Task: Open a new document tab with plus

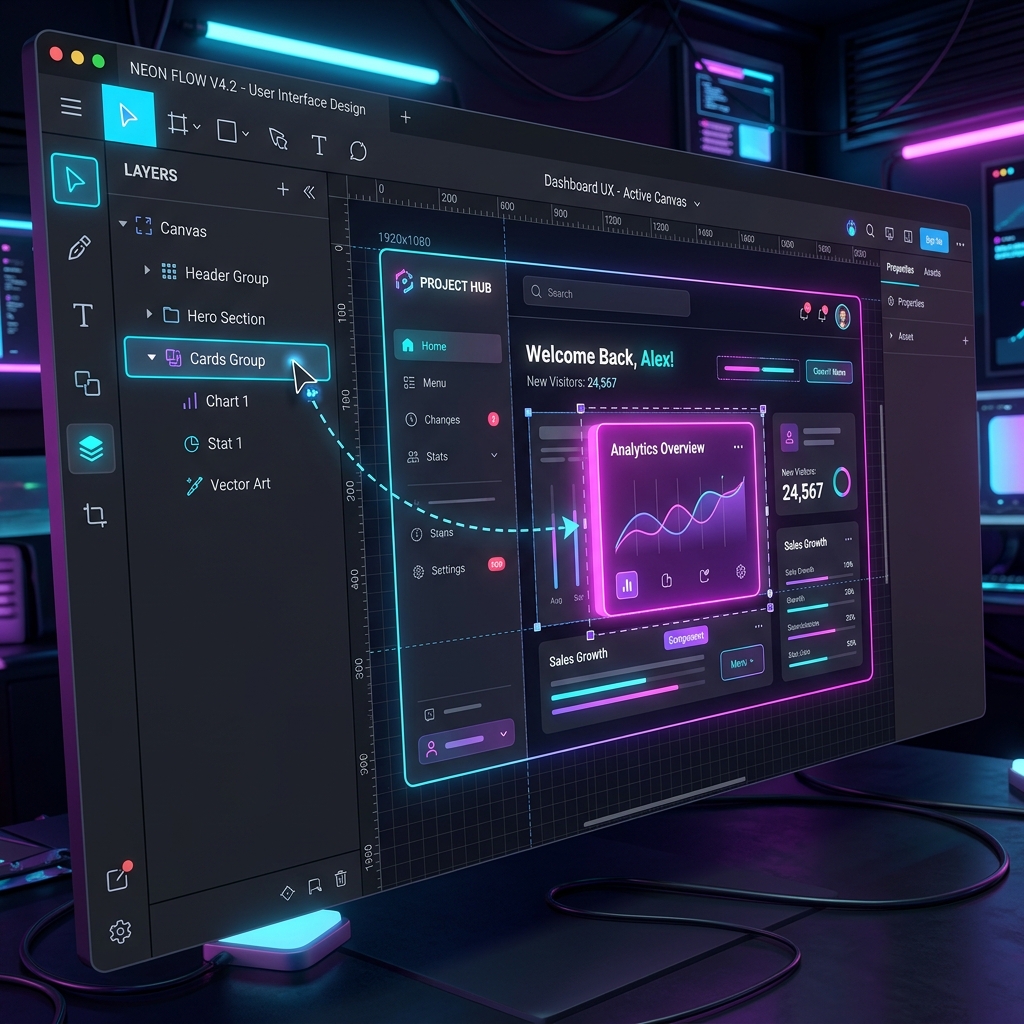Action: (x=406, y=117)
